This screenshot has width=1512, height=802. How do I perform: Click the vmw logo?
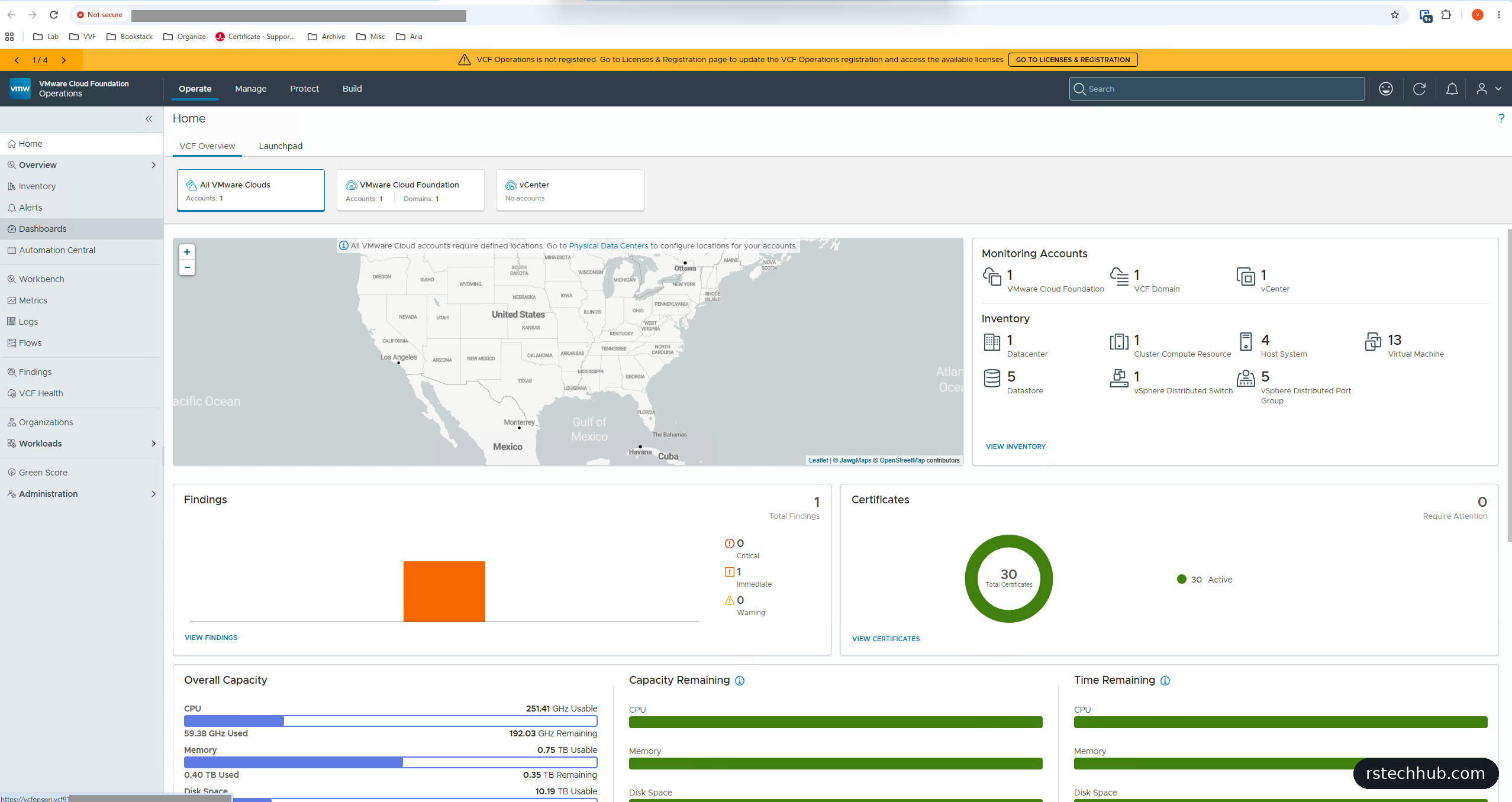(20, 89)
